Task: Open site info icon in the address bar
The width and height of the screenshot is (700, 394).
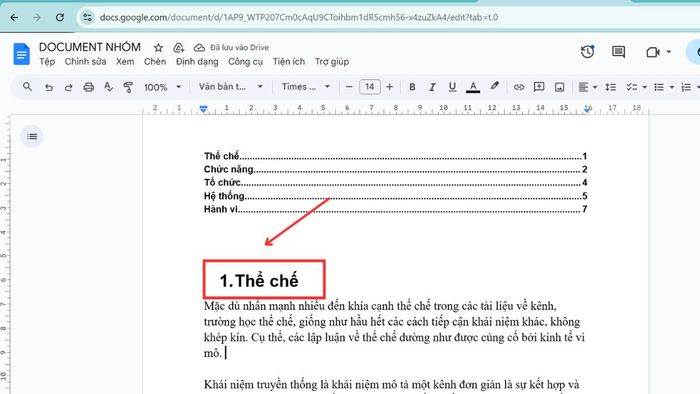Action: coord(87,17)
